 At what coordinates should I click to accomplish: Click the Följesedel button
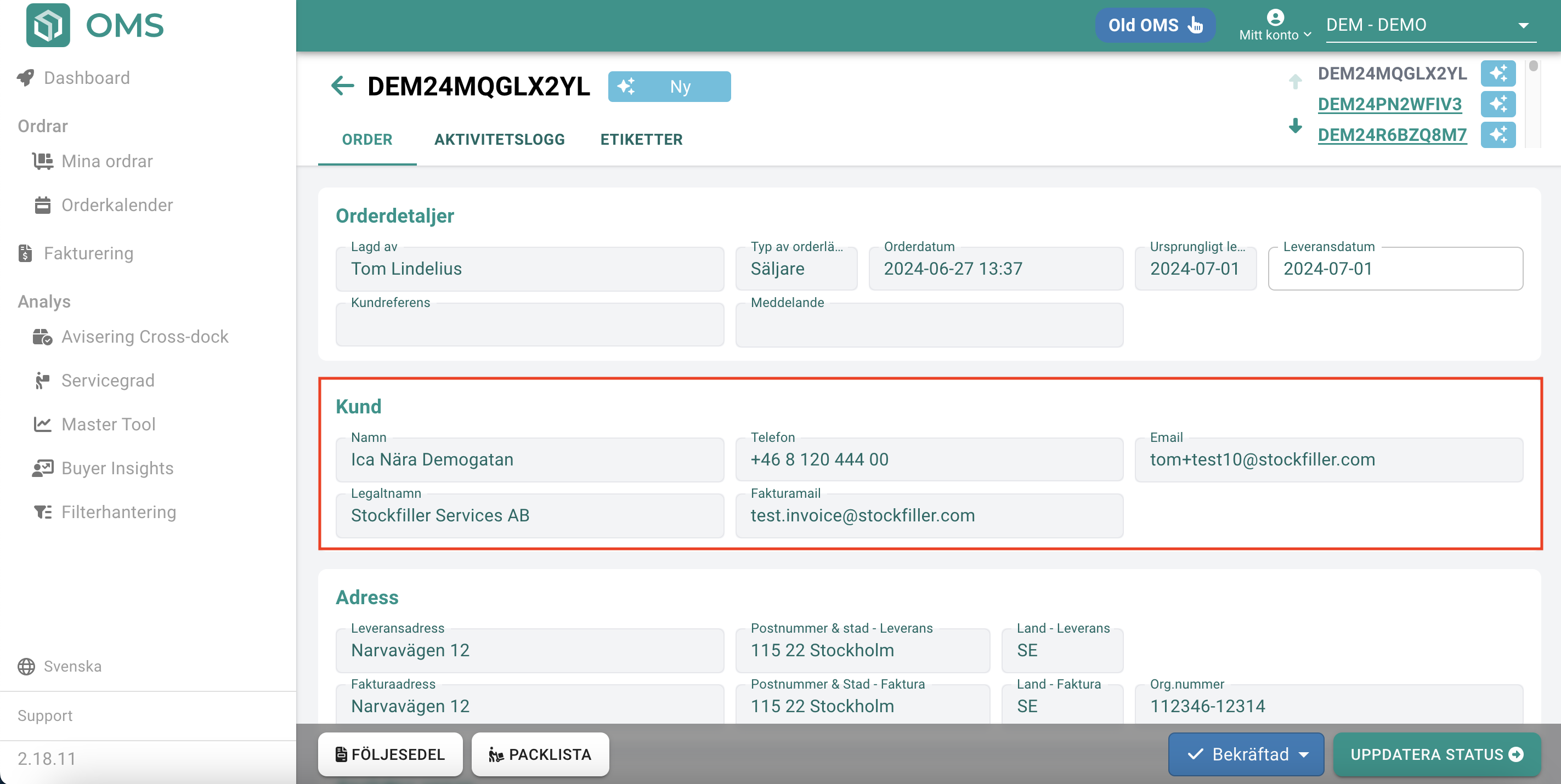tap(391, 754)
